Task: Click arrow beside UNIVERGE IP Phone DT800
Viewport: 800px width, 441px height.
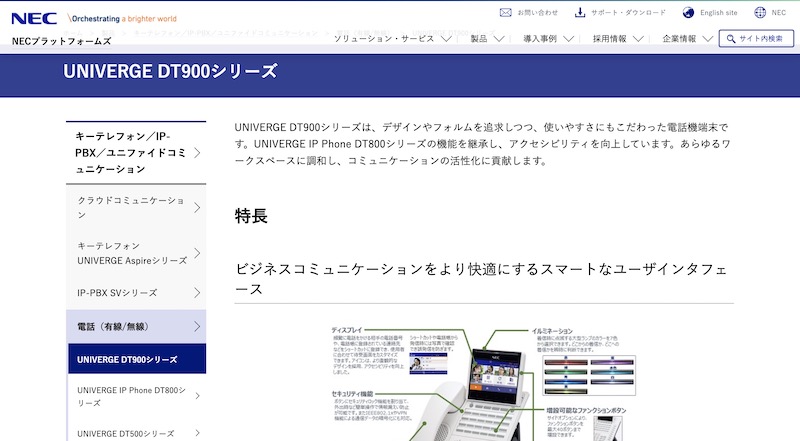Action: click(197, 396)
